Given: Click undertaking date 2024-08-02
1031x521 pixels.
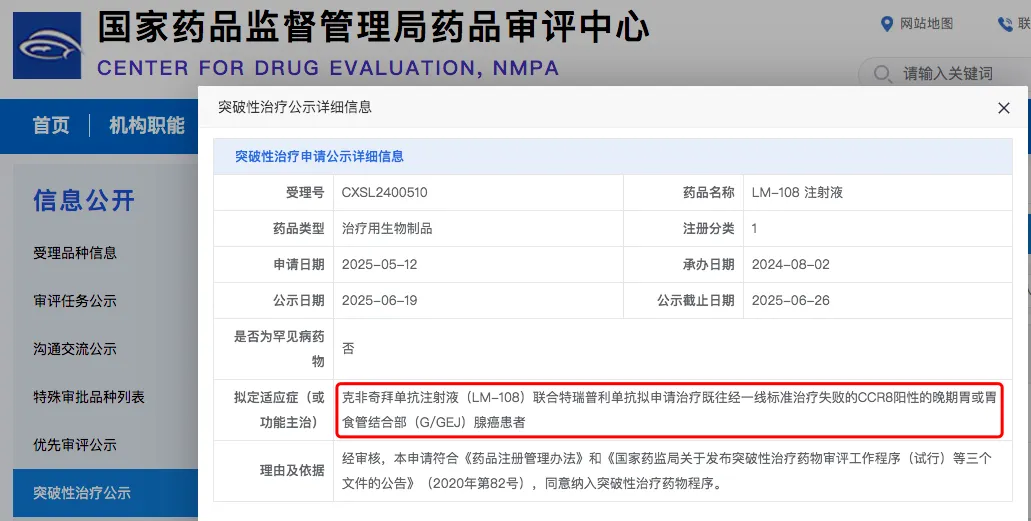Looking at the screenshot, I should click(x=790, y=264).
